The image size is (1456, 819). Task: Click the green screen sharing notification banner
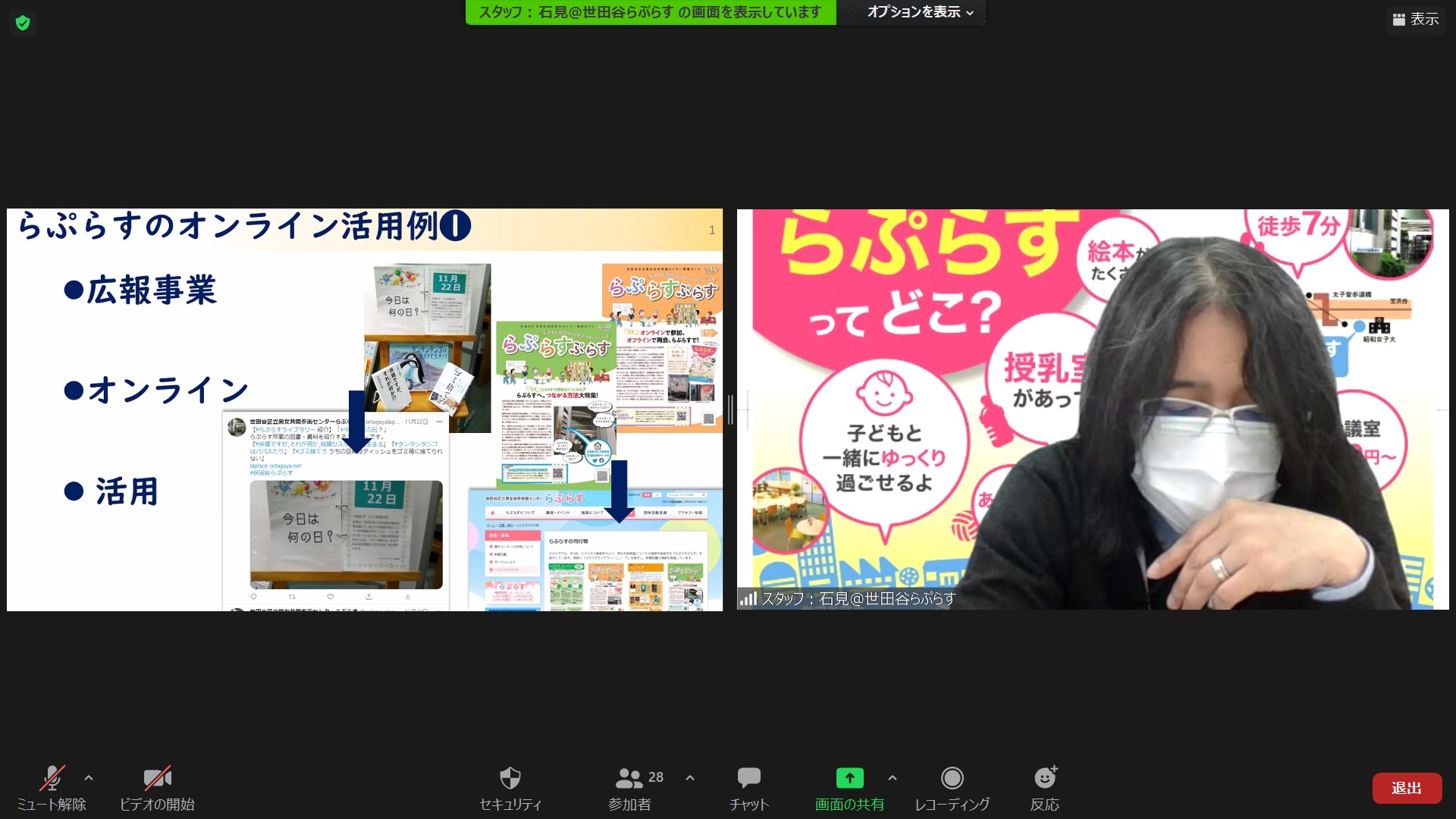[650, 12]
